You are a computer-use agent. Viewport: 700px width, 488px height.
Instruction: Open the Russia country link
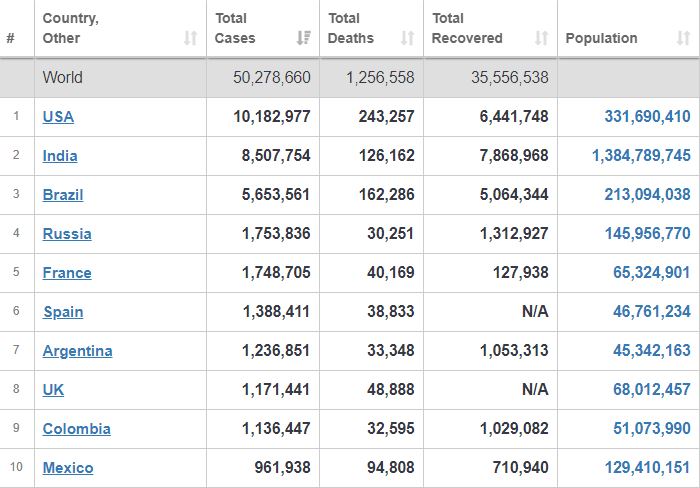point(67,234)
